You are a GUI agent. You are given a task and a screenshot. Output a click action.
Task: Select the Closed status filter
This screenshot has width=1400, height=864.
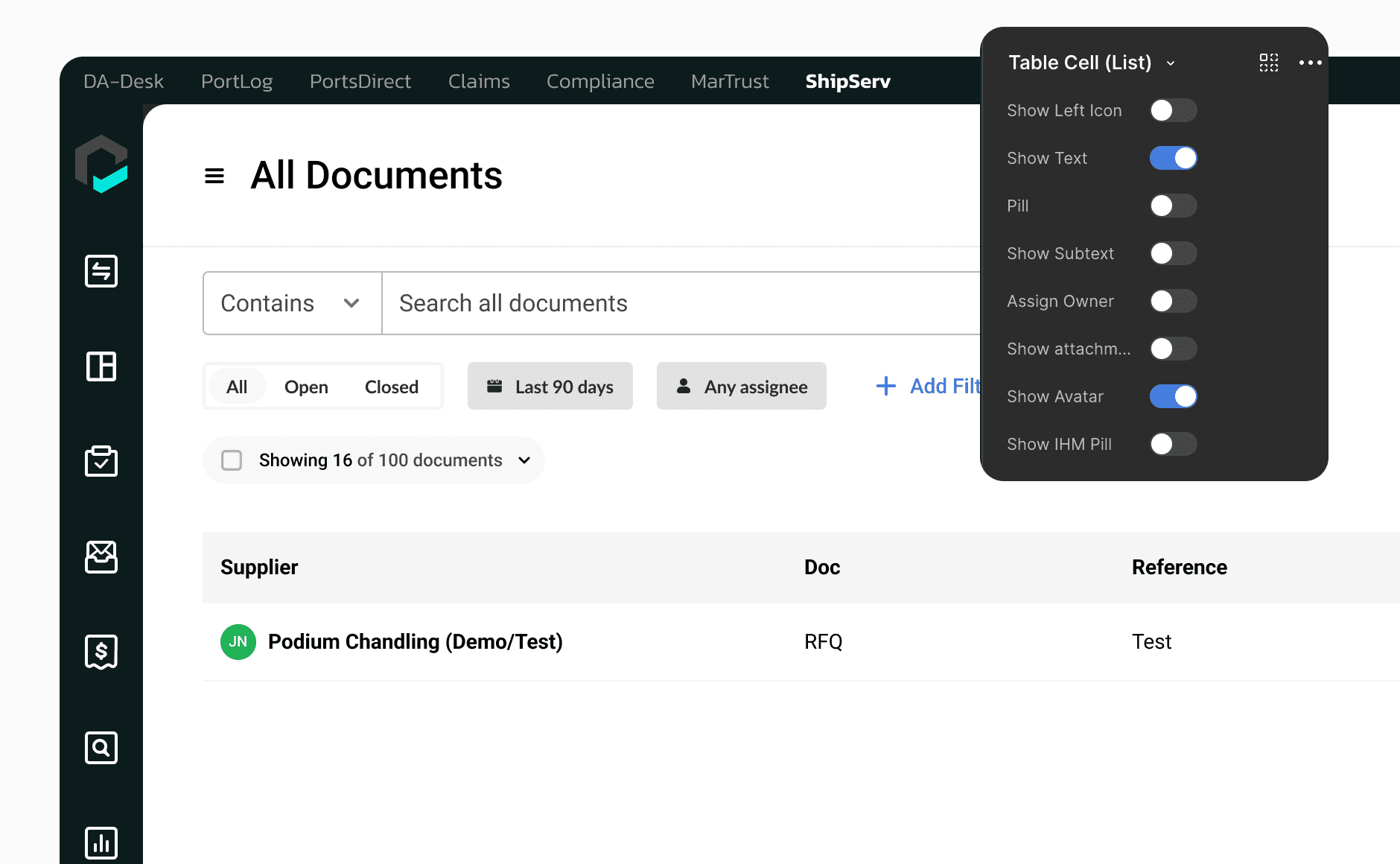[x=392, y=387]
